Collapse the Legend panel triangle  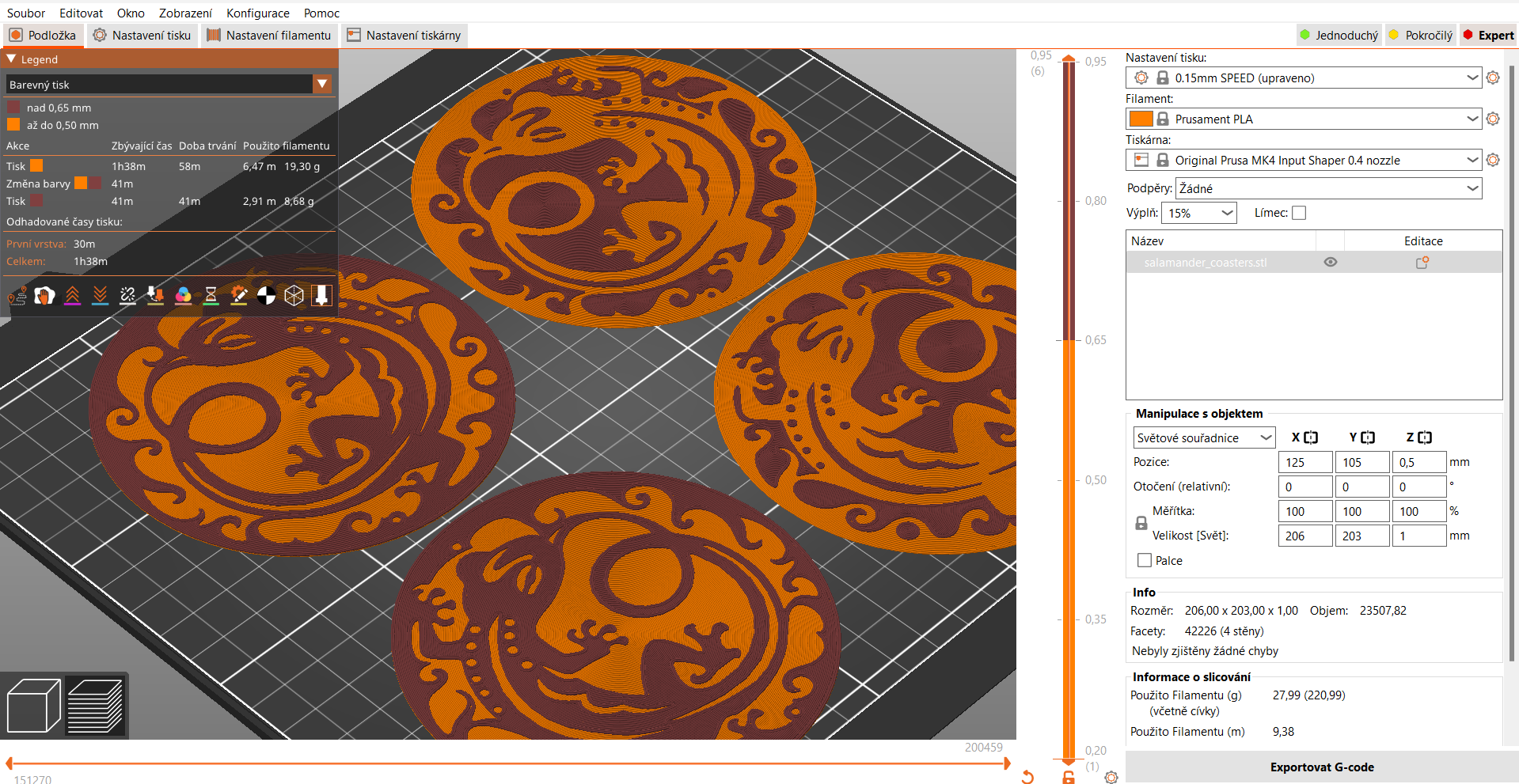click(x=11, y=59)
